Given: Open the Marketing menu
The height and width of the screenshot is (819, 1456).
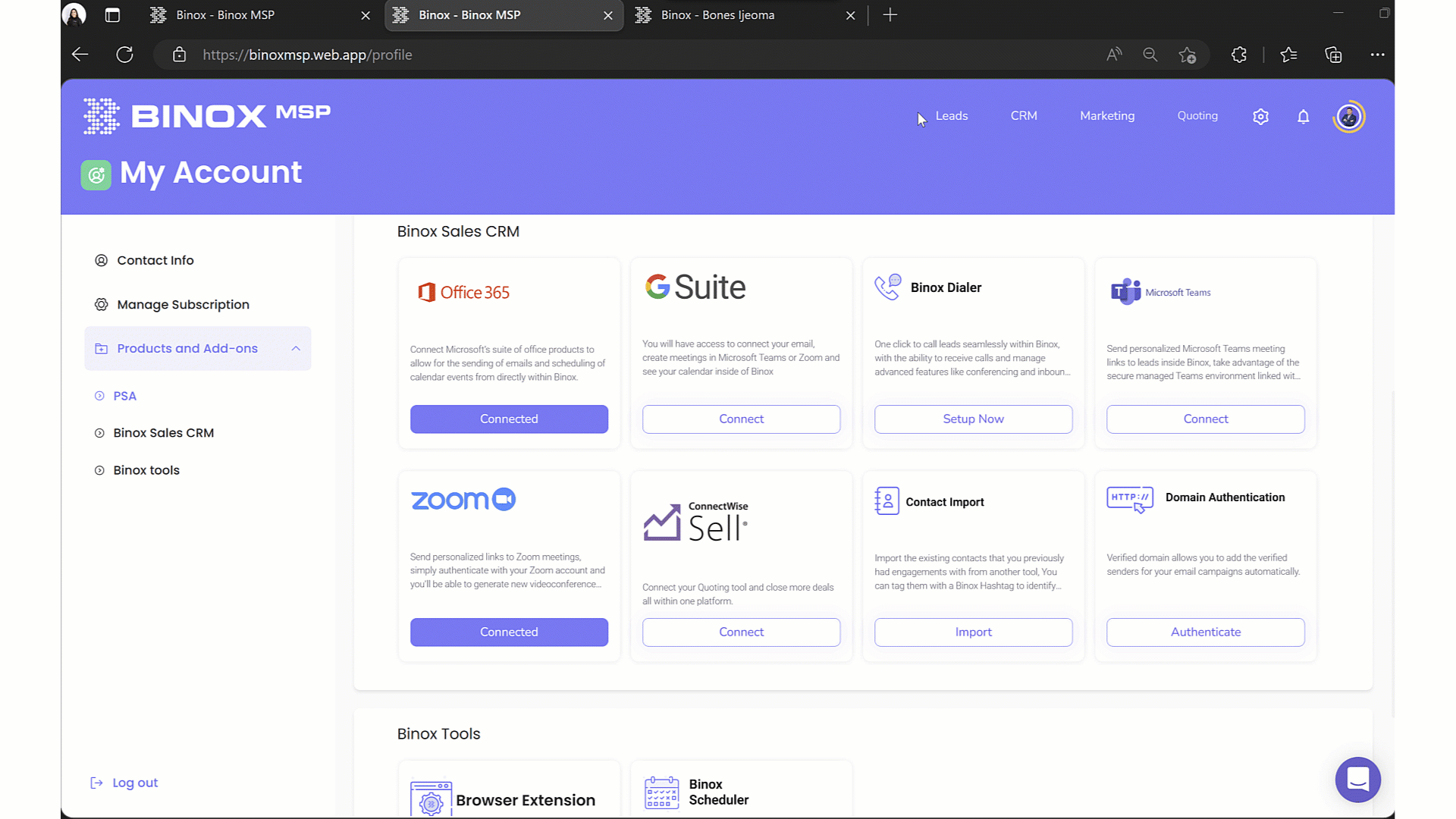Looking at the screenshot, I should pyautogui.click(x=1107, y=116).
